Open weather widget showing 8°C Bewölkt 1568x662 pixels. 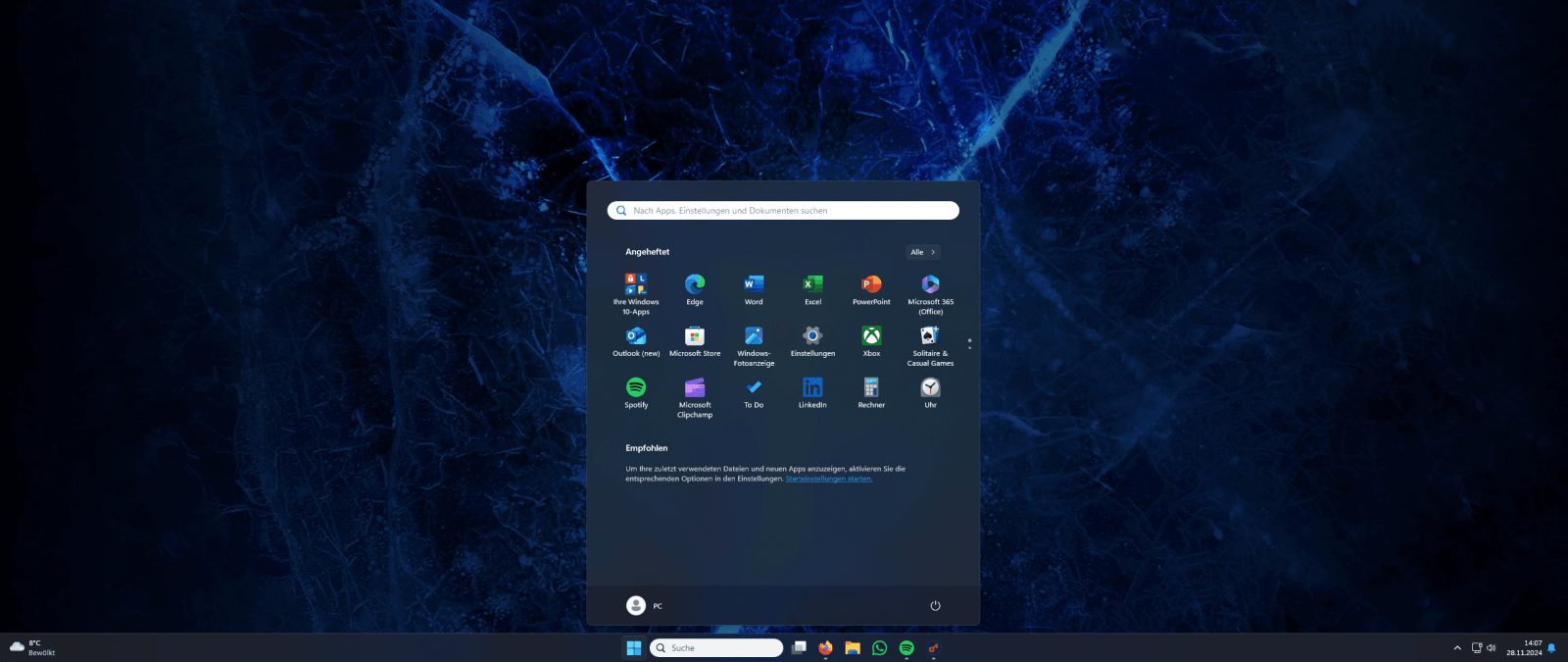pos(32,648)
